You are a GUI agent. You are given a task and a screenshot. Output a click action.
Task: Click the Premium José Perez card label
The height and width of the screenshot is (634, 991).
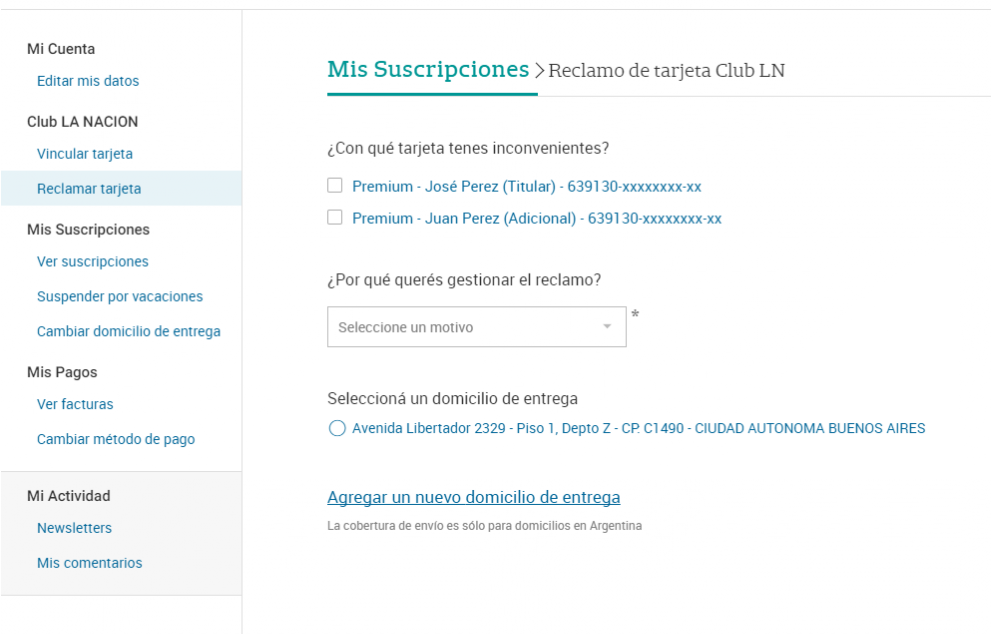pos(526,186)
